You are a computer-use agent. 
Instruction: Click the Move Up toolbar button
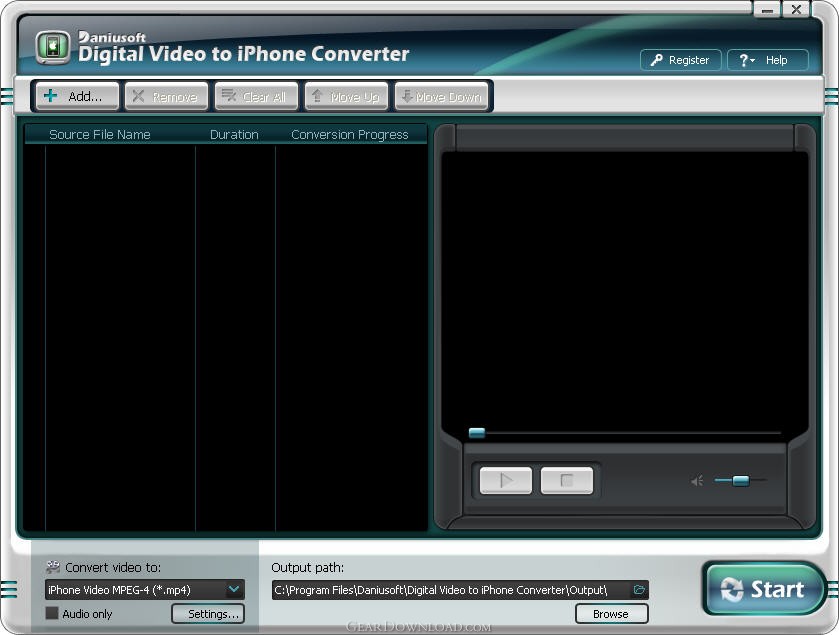coord(346,96)
